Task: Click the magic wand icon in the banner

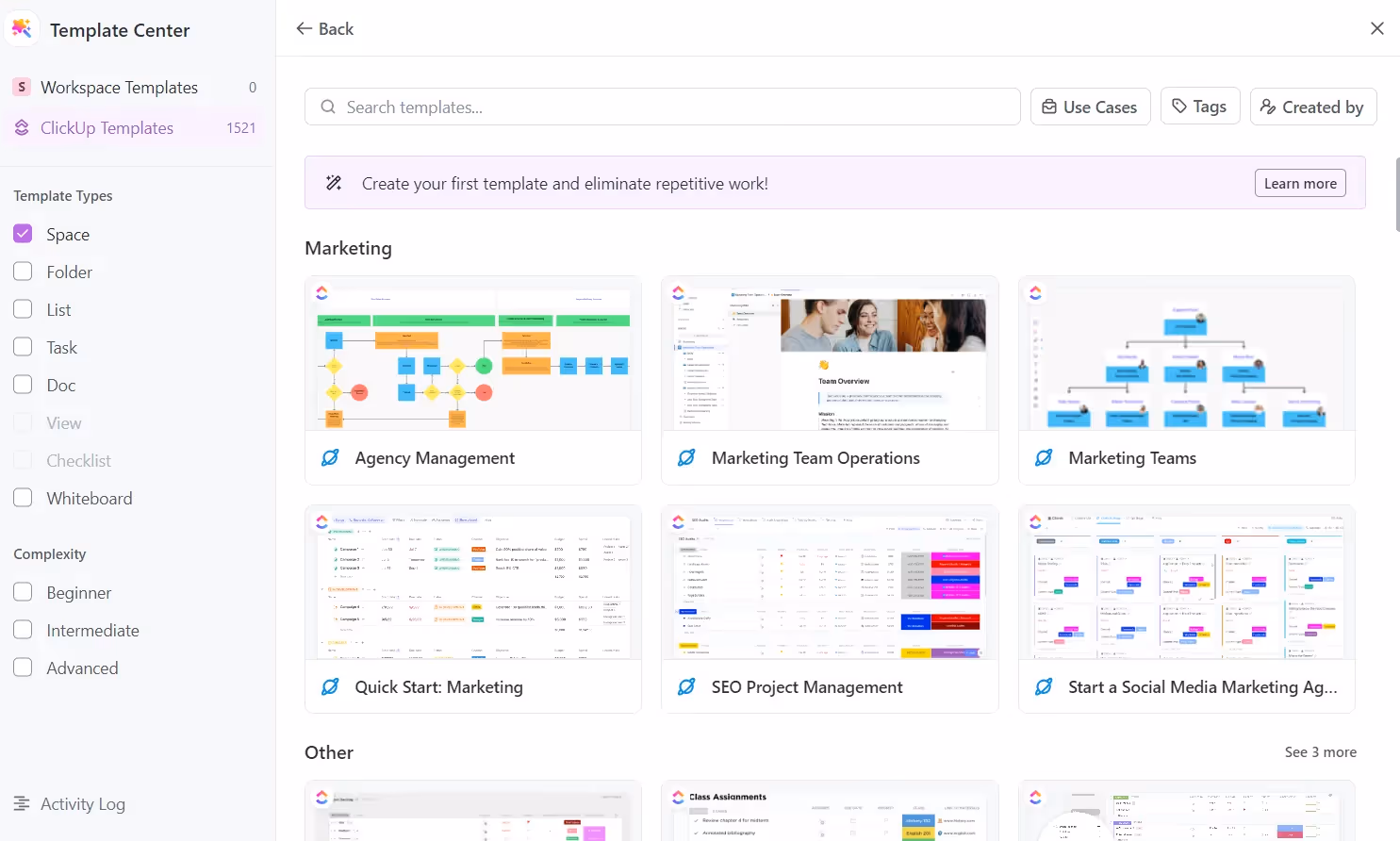Action: [x=334, y=182]
